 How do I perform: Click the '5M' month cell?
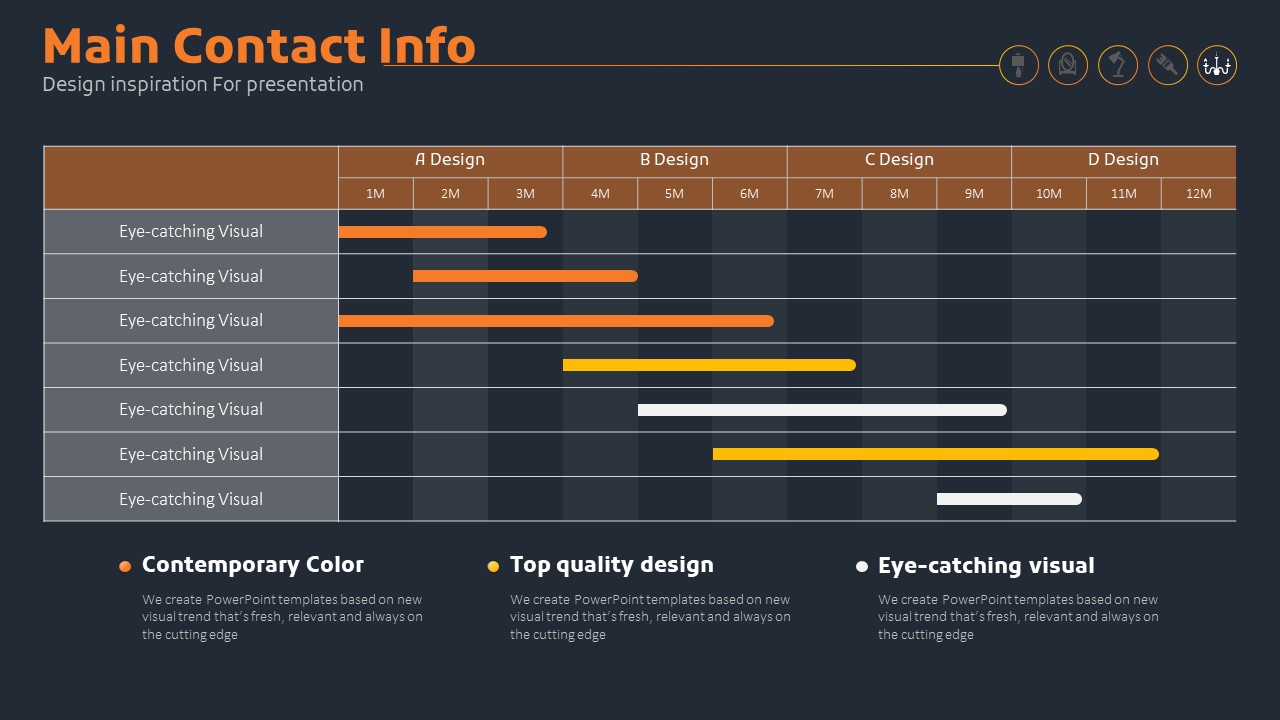675,193
